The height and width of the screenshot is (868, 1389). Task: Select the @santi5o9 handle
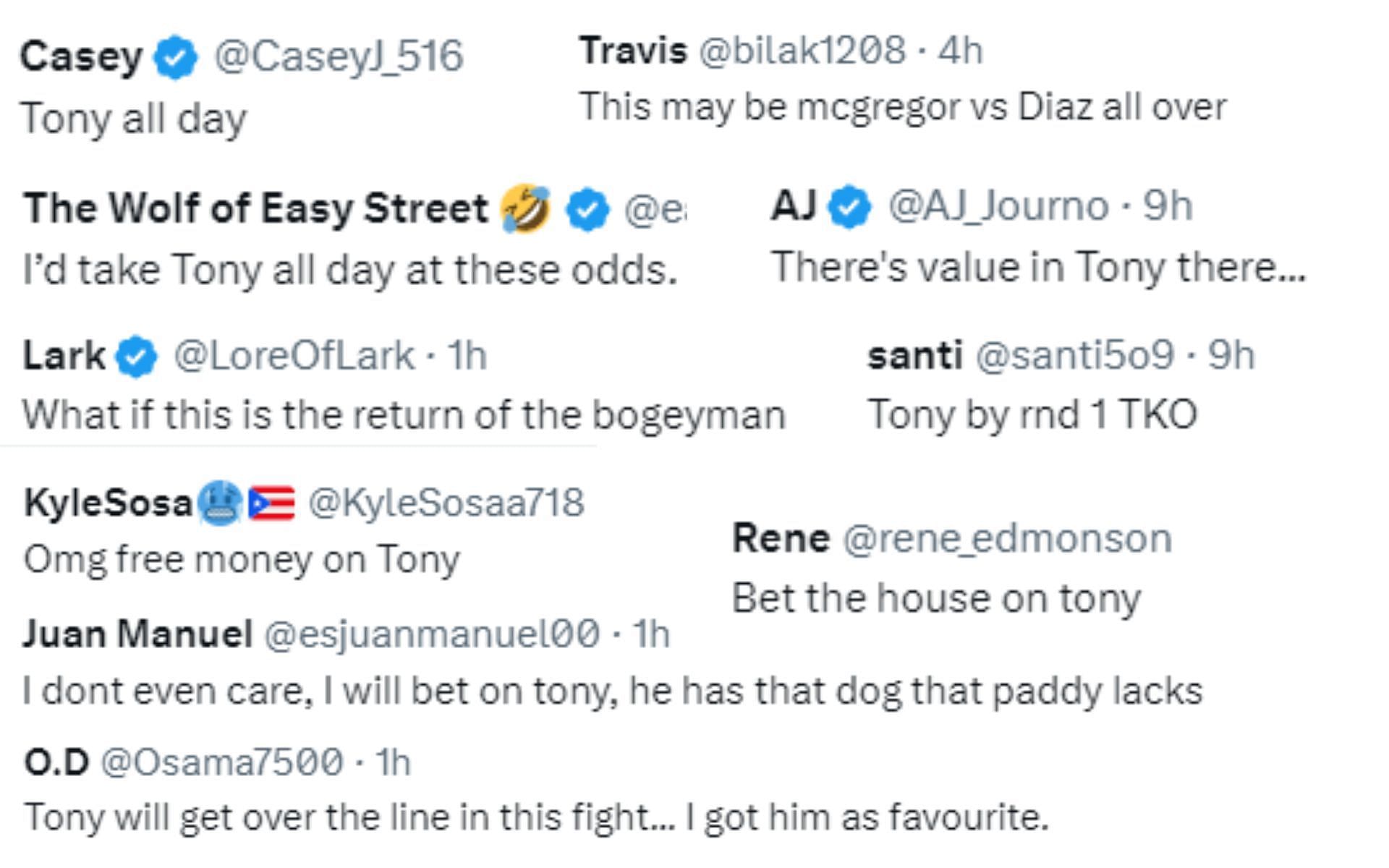(x=1075, y=355)
